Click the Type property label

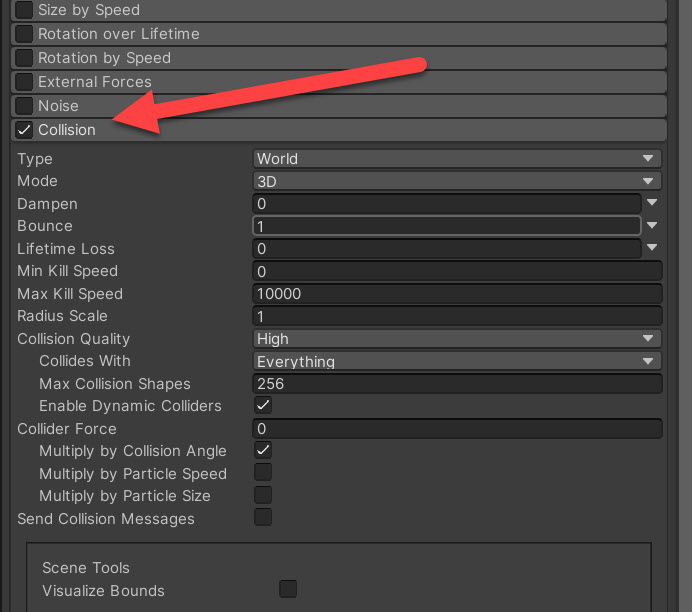coord(35,159)
